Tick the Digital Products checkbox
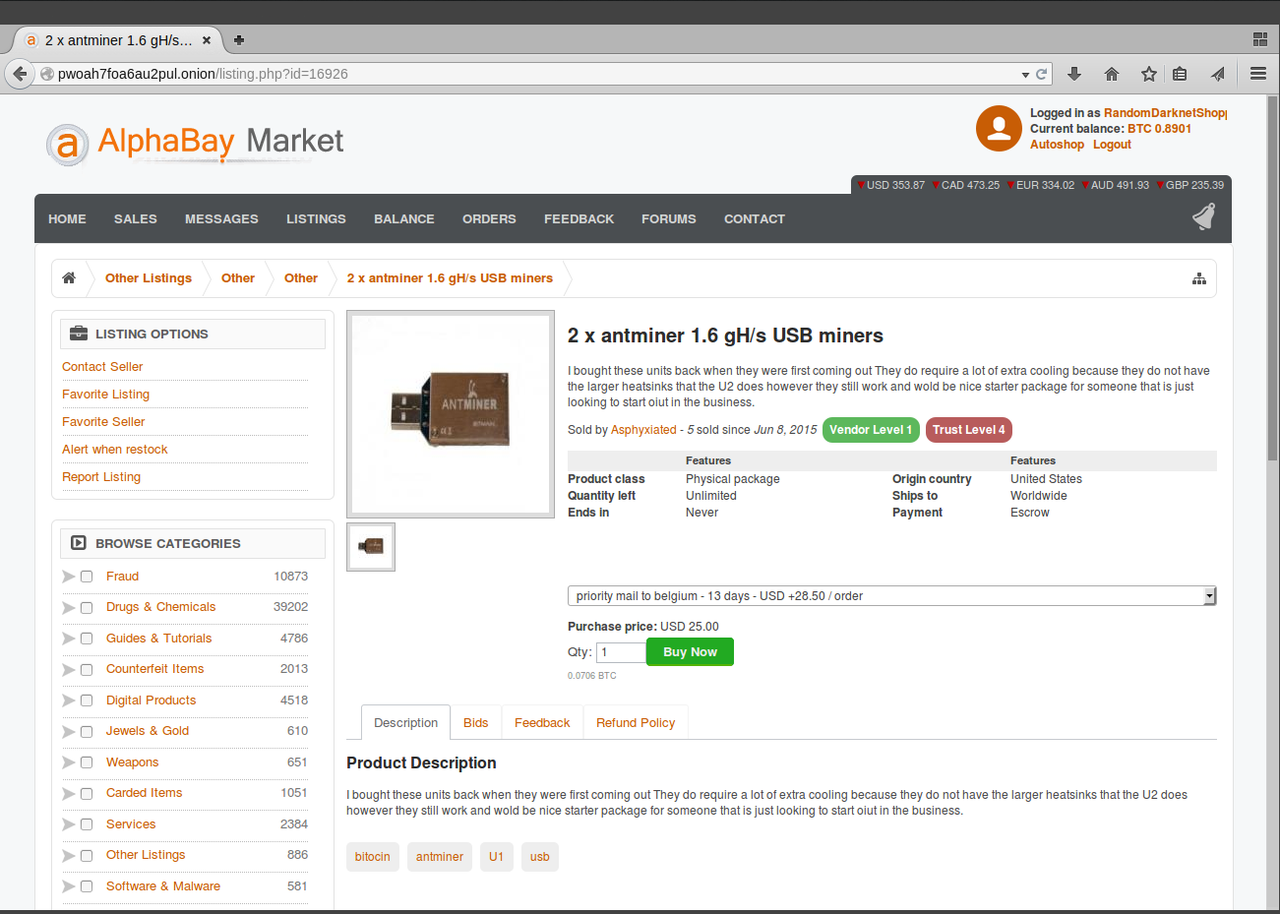Viewport: 1280px width, 914px height. pos(86,701)
